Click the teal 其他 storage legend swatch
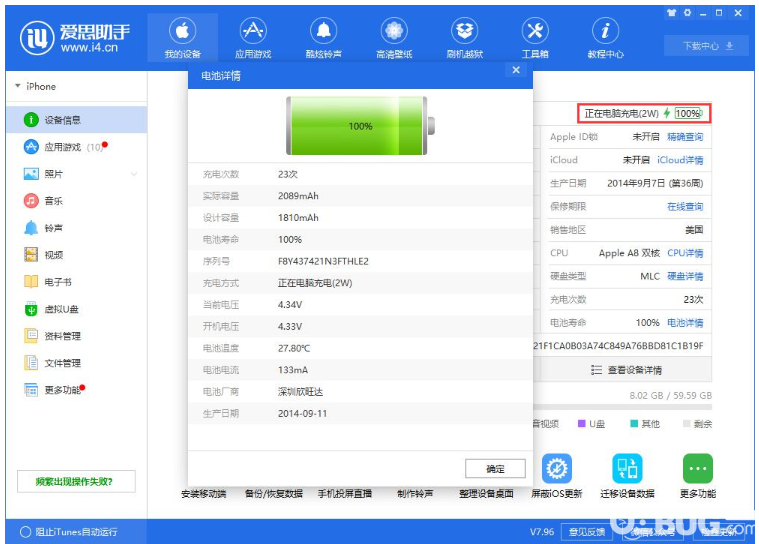The height and width of the screenshot is (544, 759). click(634, 423)
